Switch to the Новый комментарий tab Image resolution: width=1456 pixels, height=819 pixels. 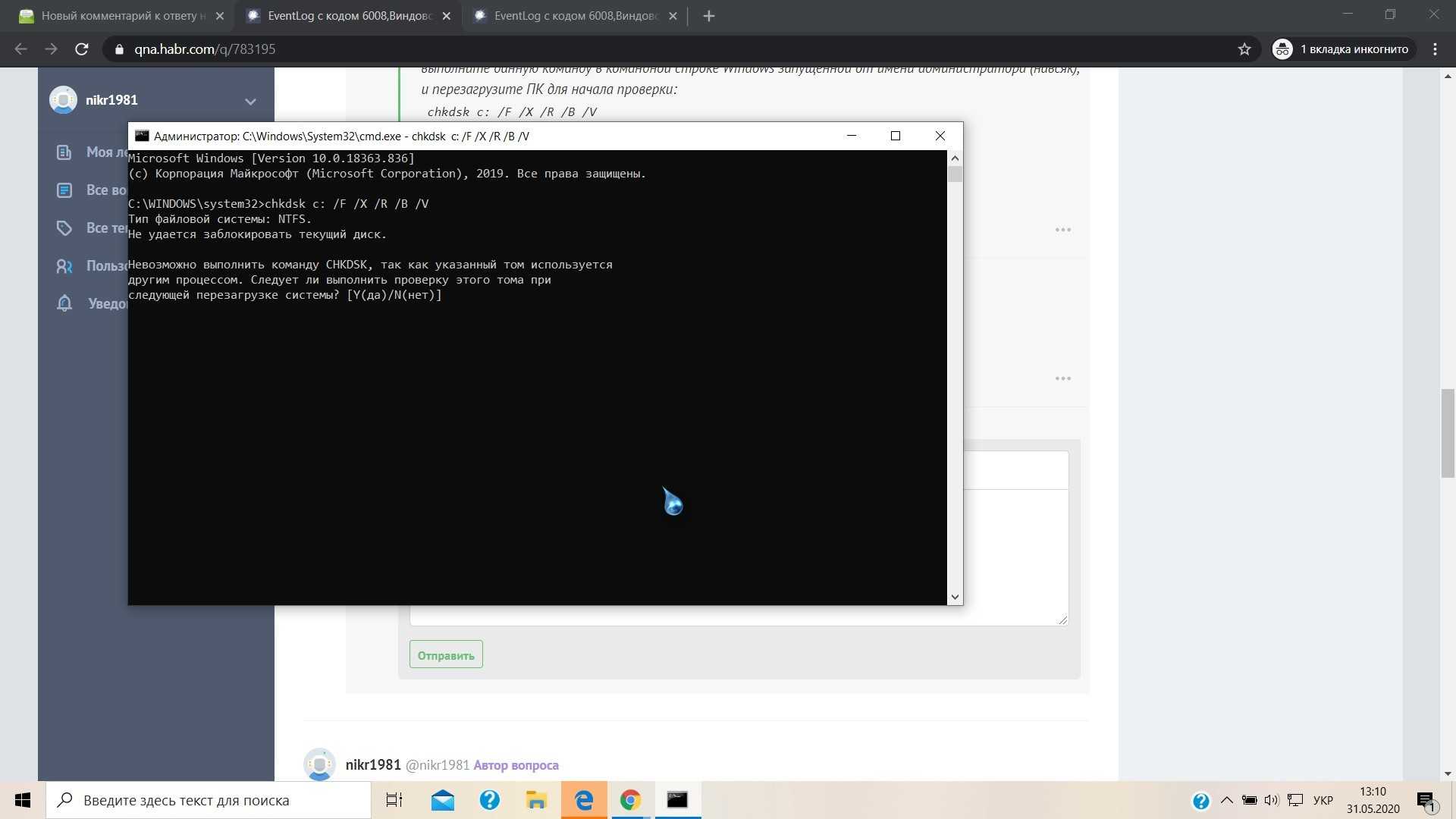point(121,16)
